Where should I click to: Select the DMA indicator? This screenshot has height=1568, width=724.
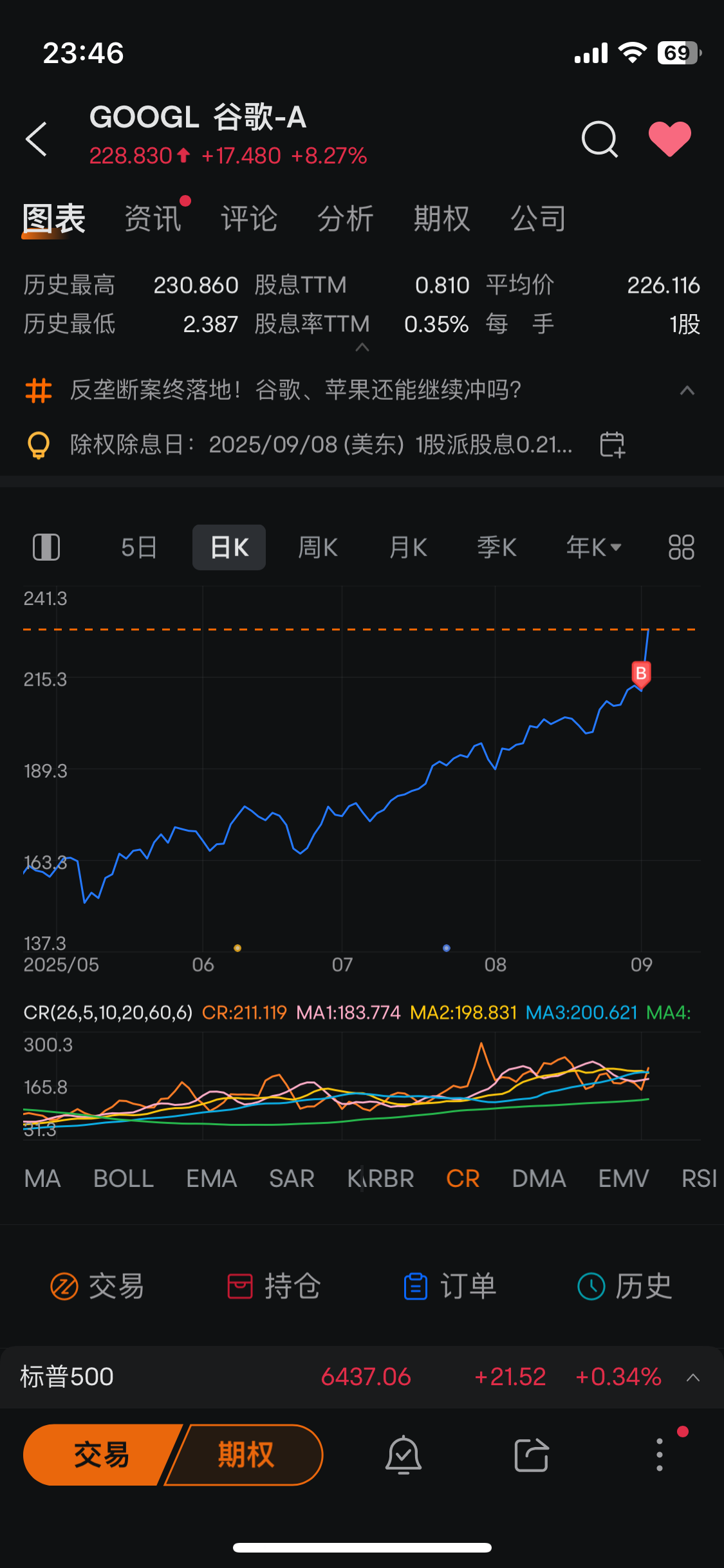[539, 1179]
